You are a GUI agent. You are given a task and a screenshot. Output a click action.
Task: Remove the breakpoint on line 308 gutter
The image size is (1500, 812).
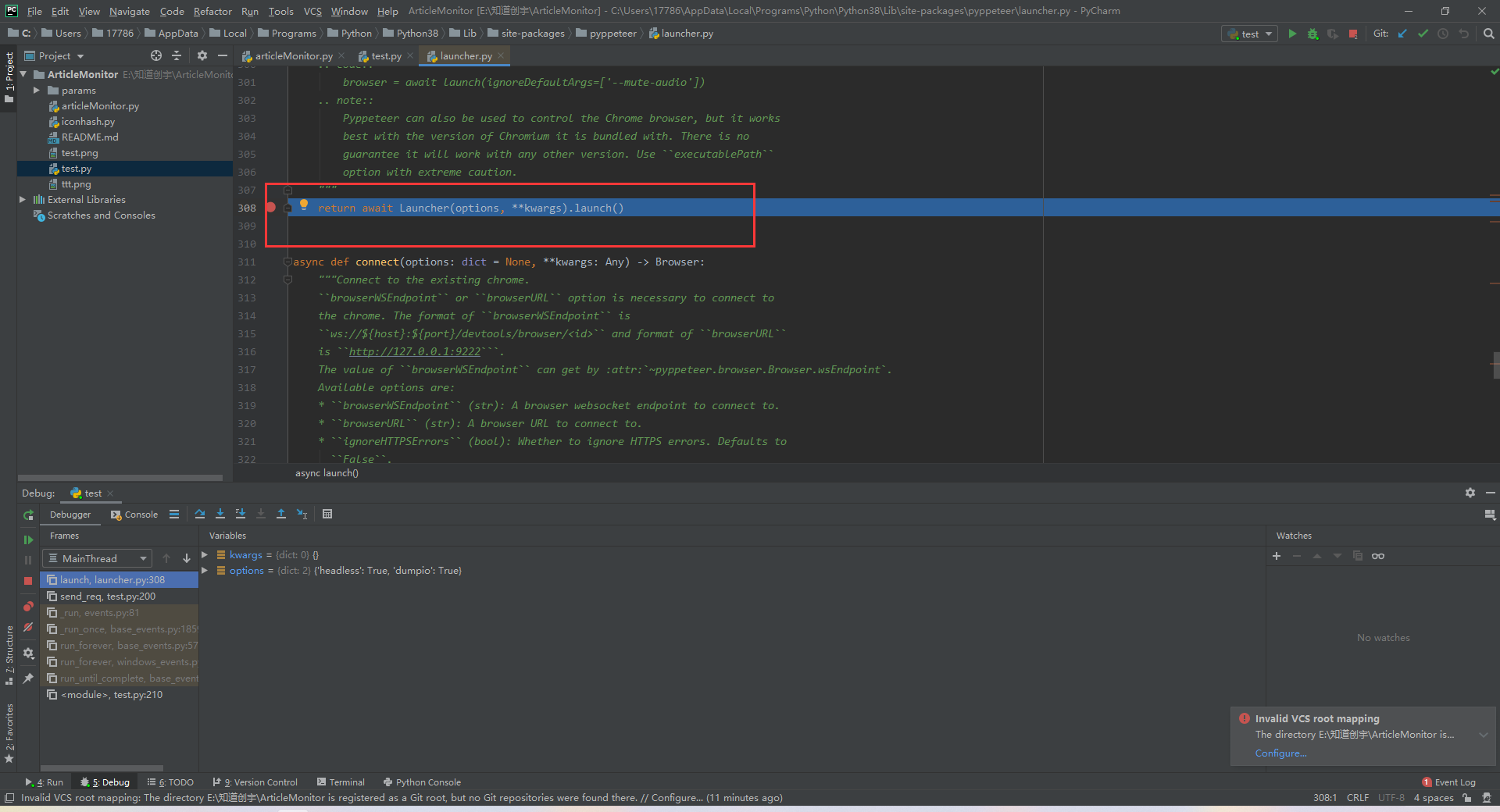[x=271, y=208]
